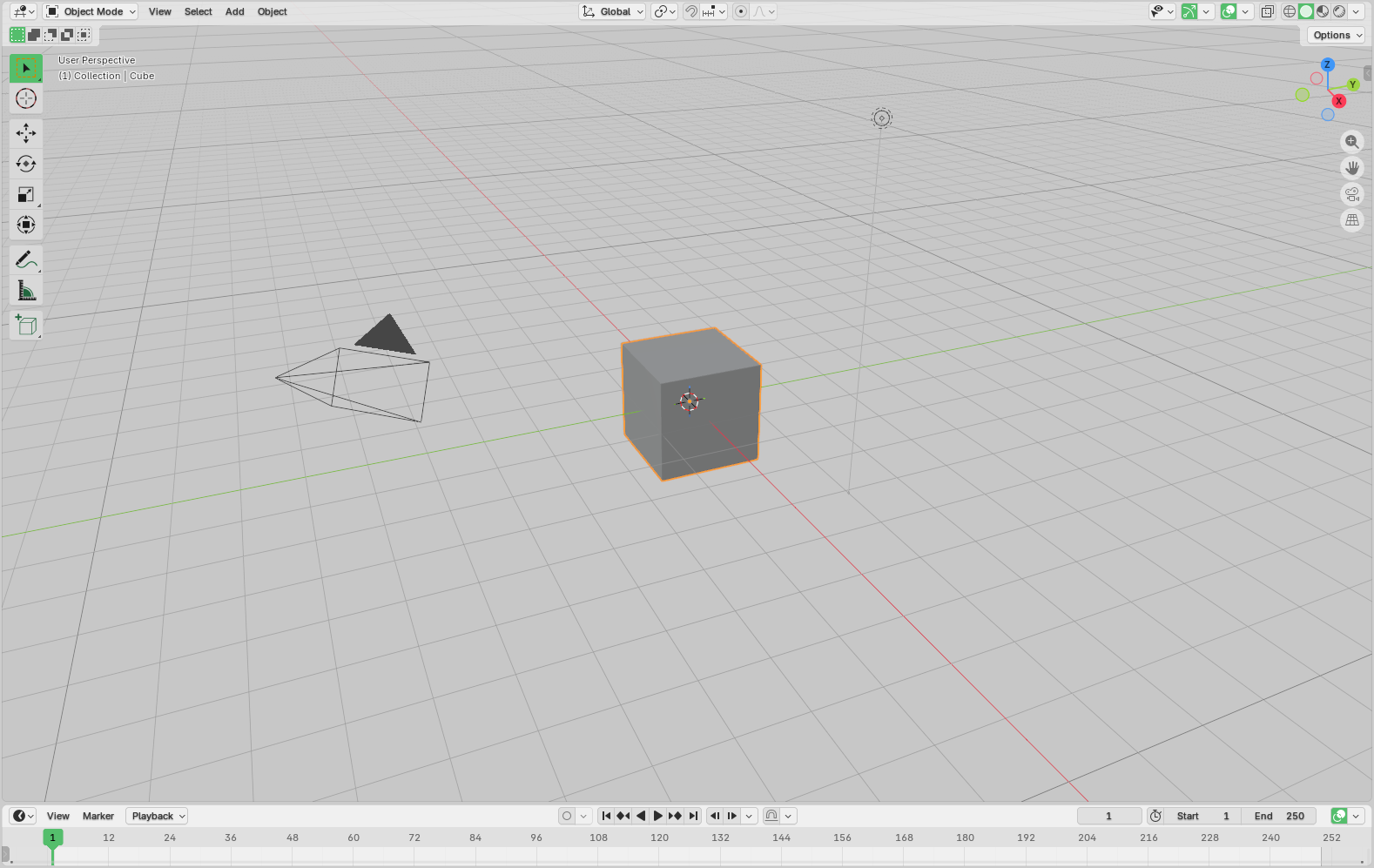The height and width of the screenshot is (868, 1374).
Task: Click the zoom magnifier viewport button
Action: click(x=1352, y=142)
